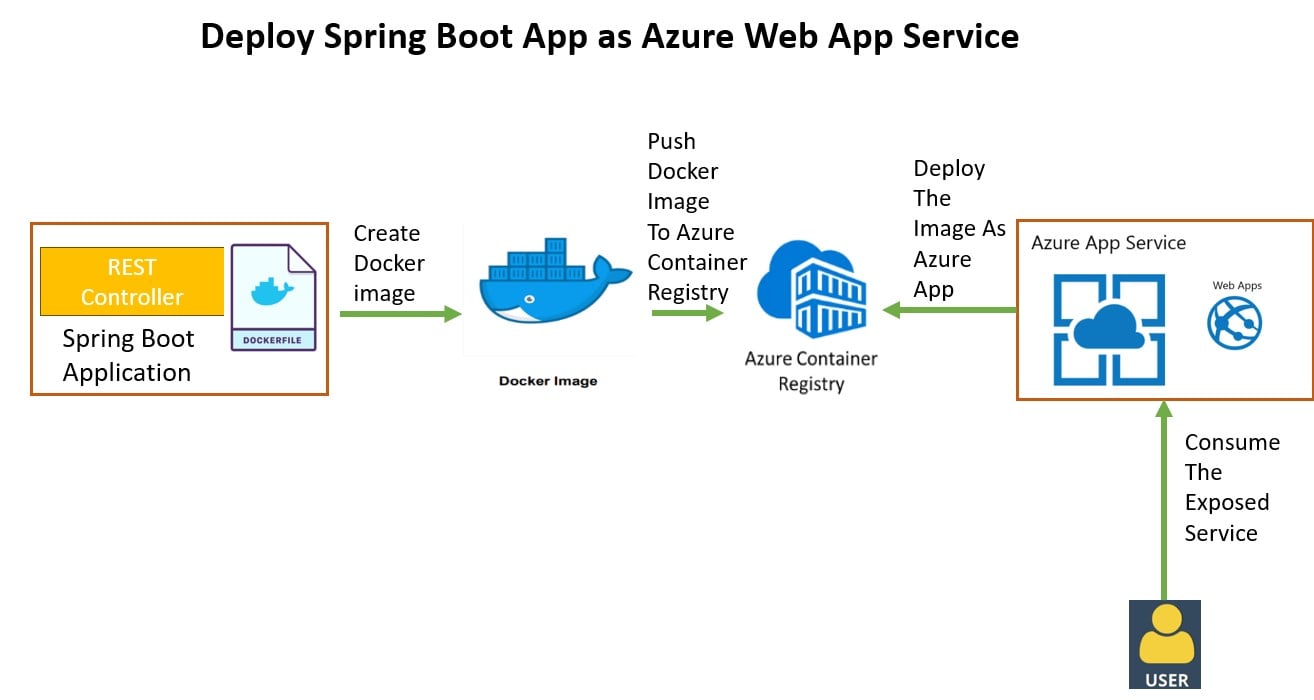Click the 'Azure Container Registry' caption

(x=811, y=371)
